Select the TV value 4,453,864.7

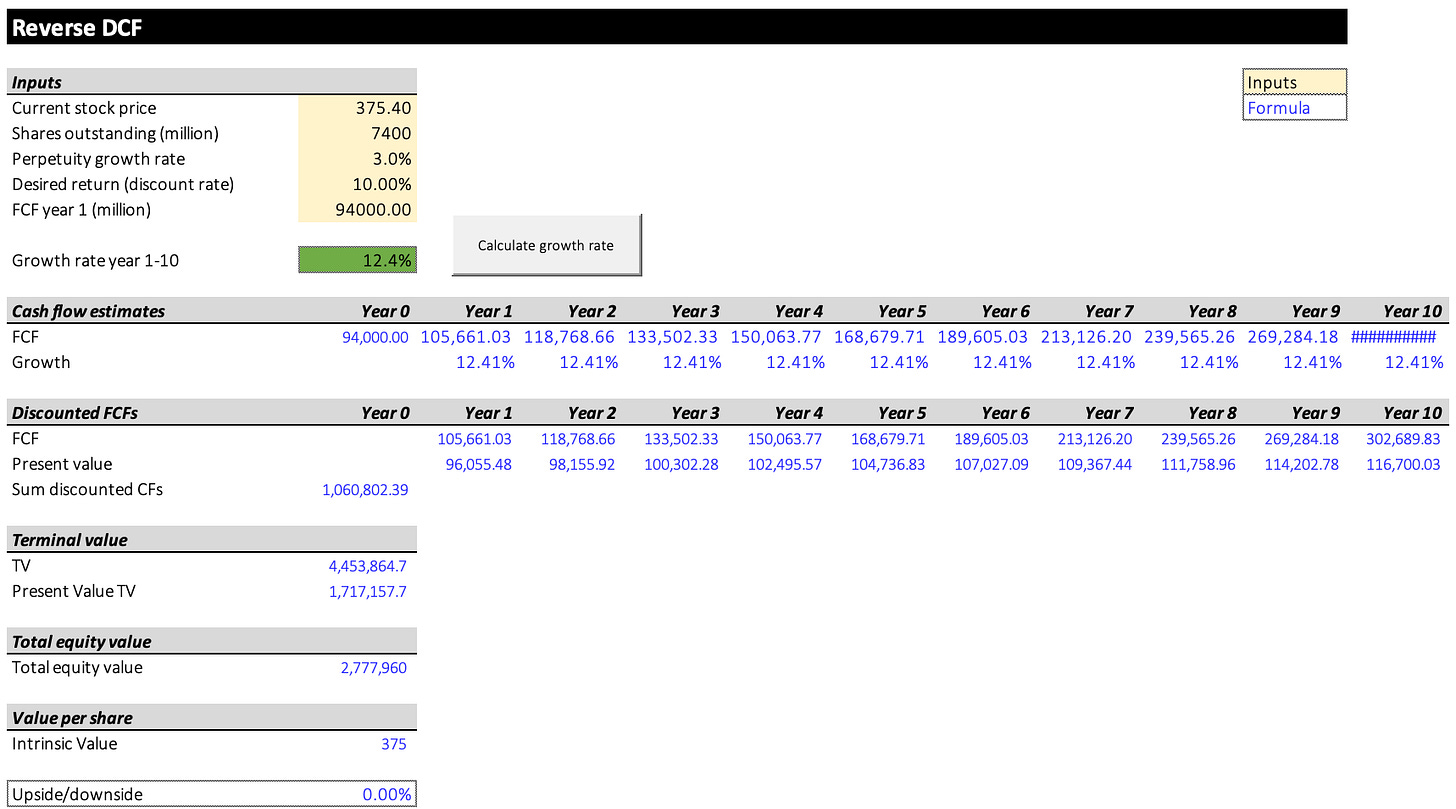[367, 566]
